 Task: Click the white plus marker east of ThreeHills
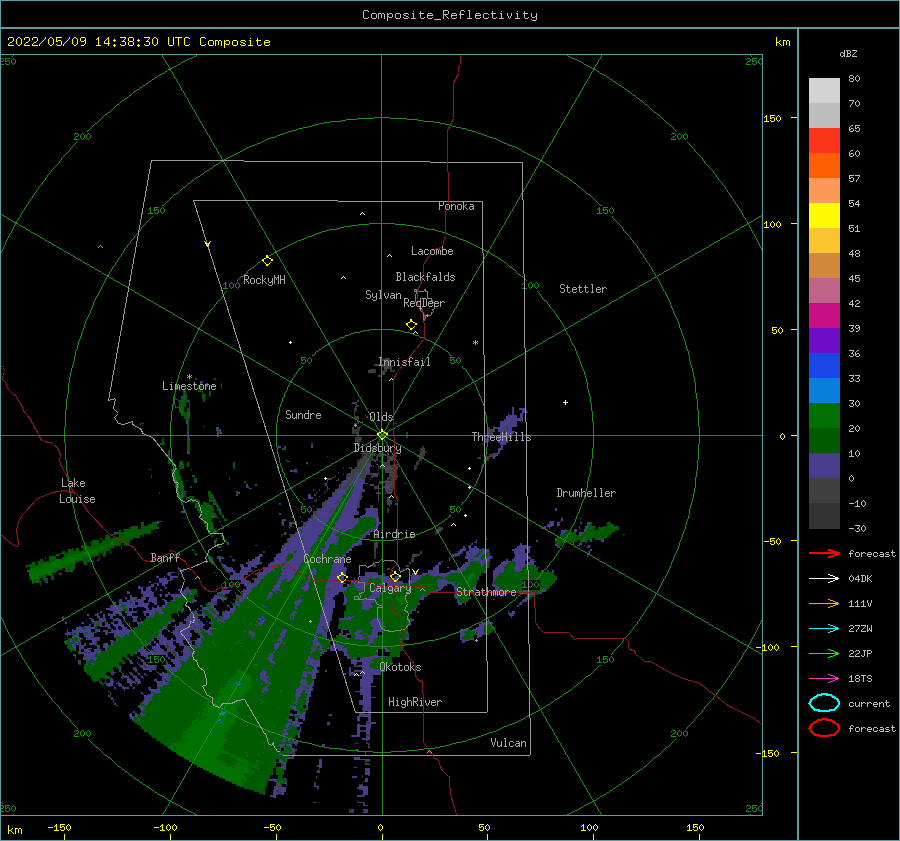point(565,402)
